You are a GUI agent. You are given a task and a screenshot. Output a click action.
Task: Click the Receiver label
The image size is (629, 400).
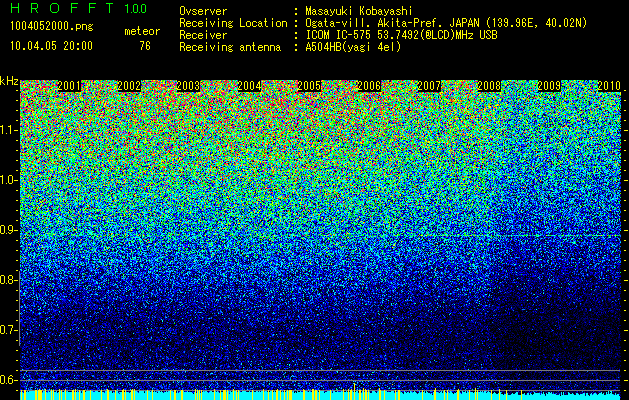click(x=203, y=35)
